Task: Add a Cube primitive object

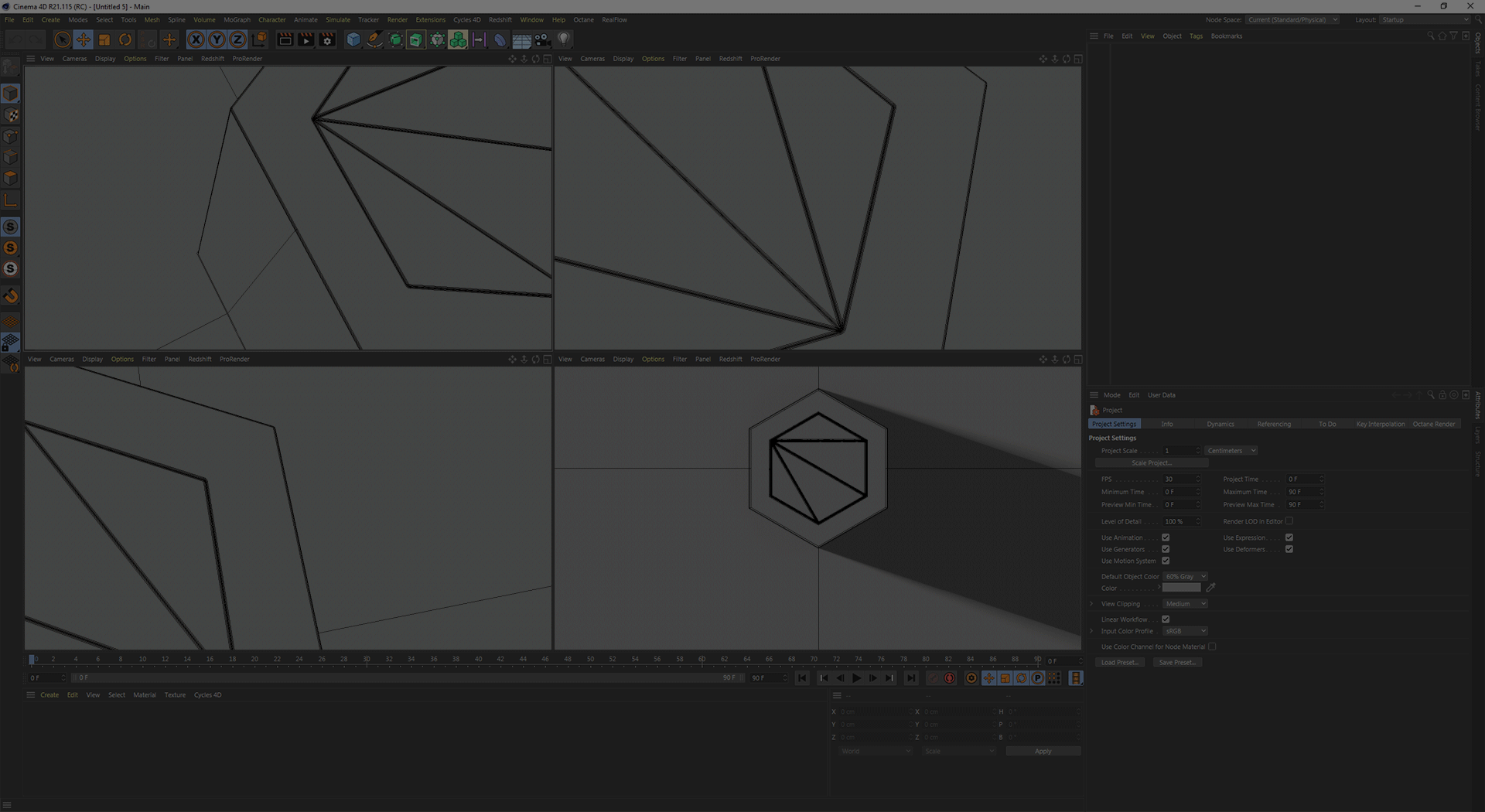Action: (x=353, y=39)
